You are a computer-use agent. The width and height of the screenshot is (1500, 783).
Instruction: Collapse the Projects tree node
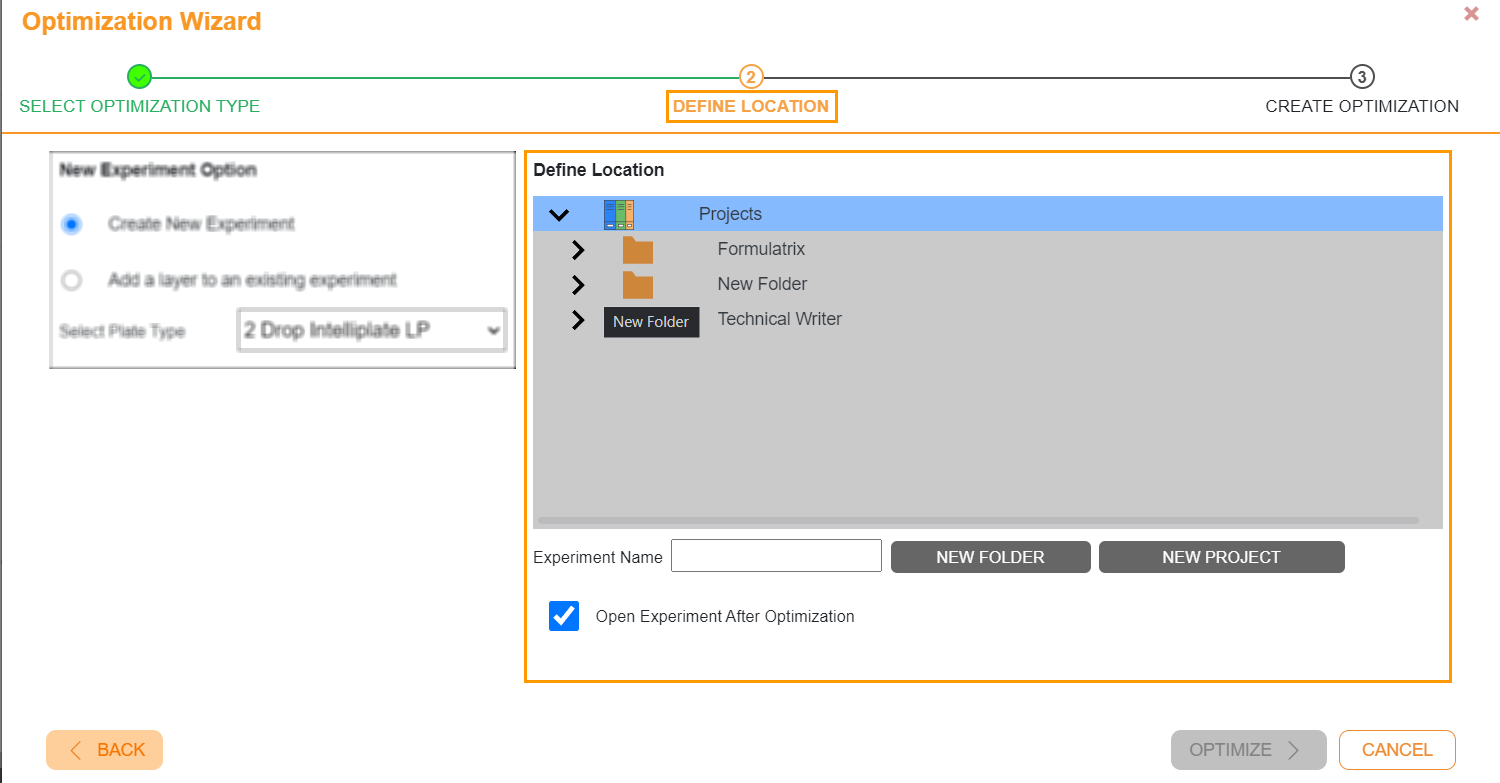tap(560, 213)
